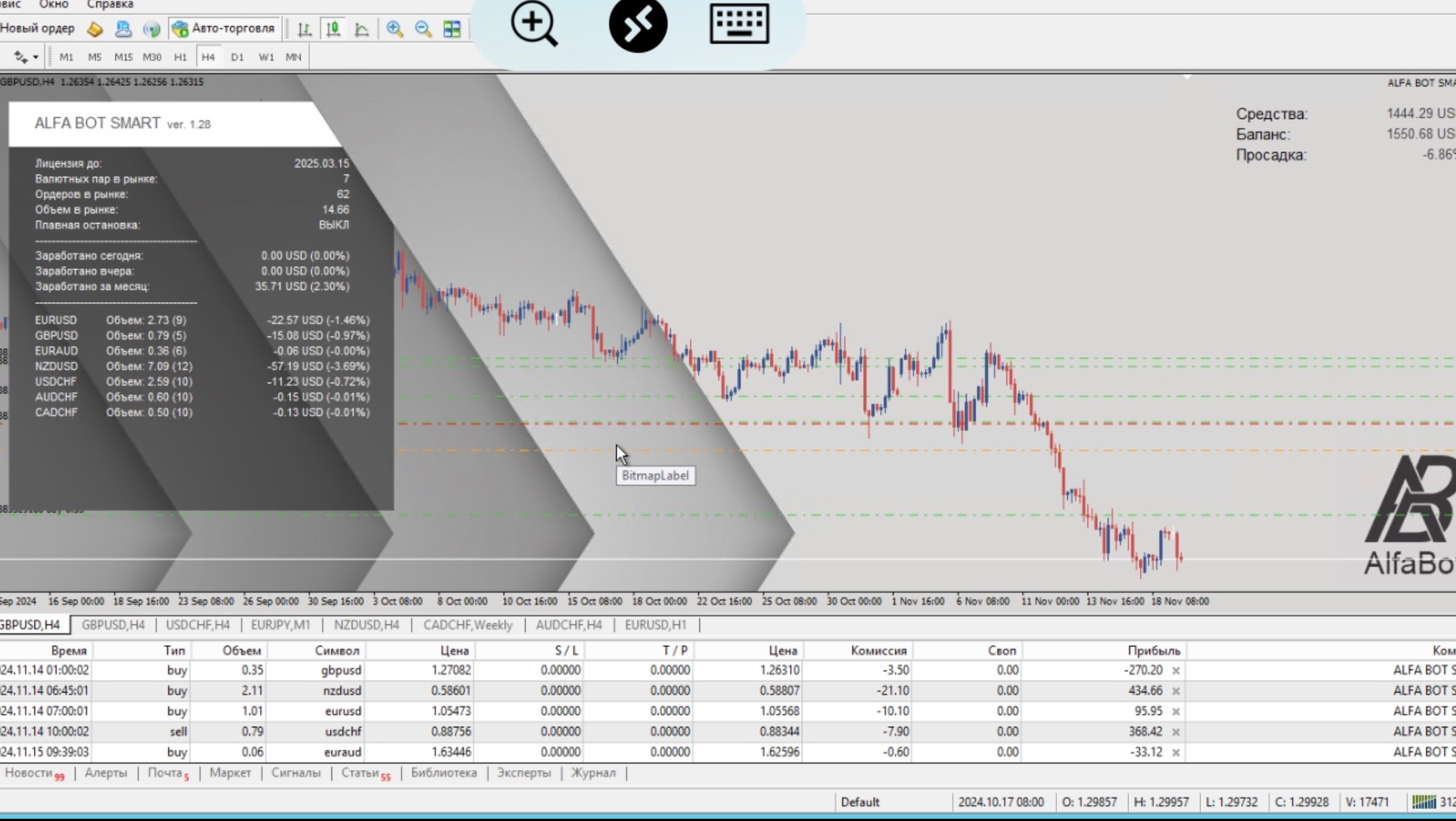Open the Окно menu
The width and height of the screenshot is (1456, 821).
click(53, 4)
